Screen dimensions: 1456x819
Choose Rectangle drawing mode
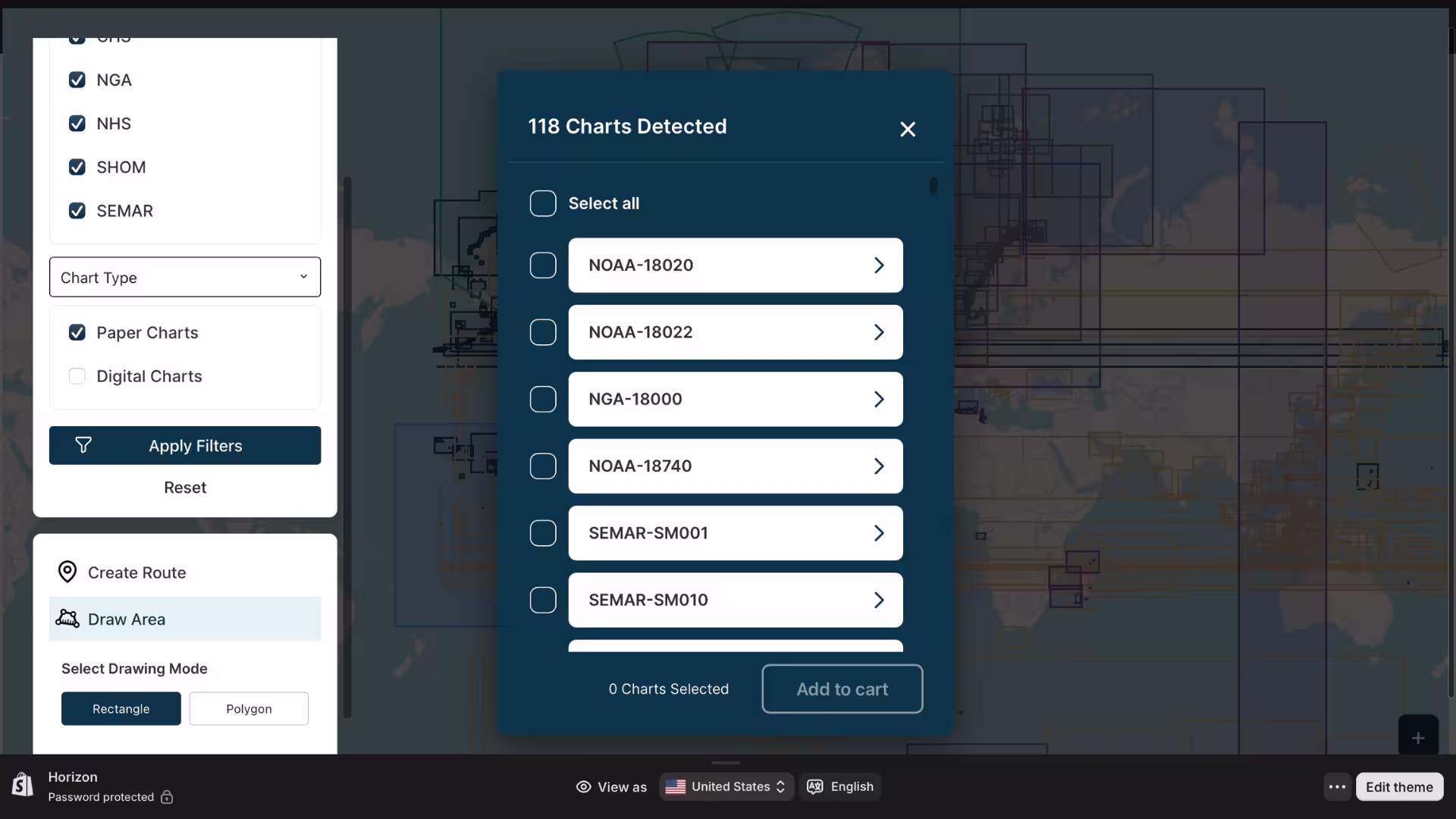click(x=121, y=708)
